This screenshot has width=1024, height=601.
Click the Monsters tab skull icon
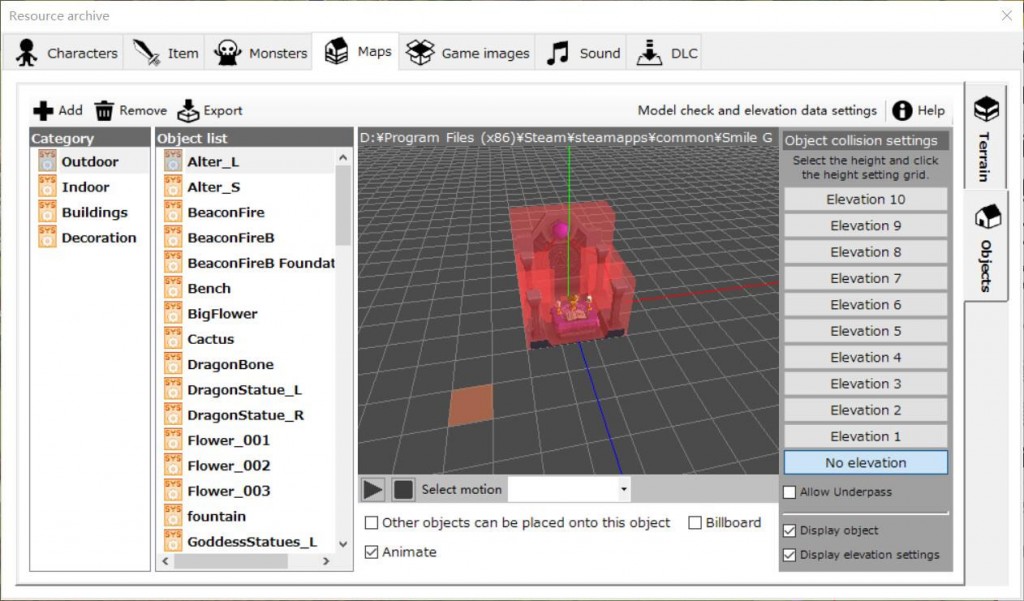[227, 53]
